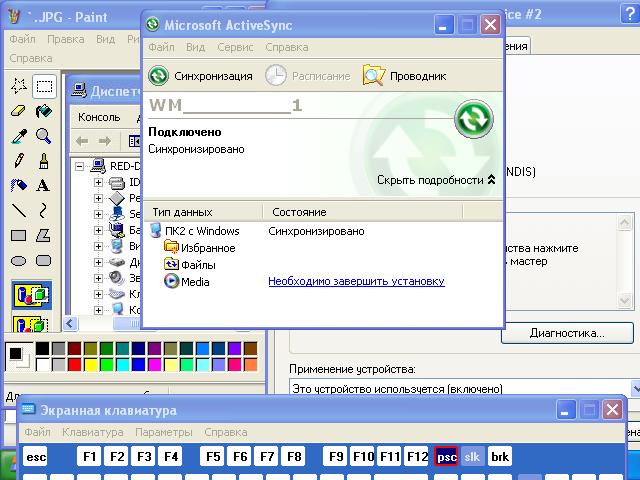Click the Диагностика... button
Viewport: 640px width, 480px height.
[567, 333]
